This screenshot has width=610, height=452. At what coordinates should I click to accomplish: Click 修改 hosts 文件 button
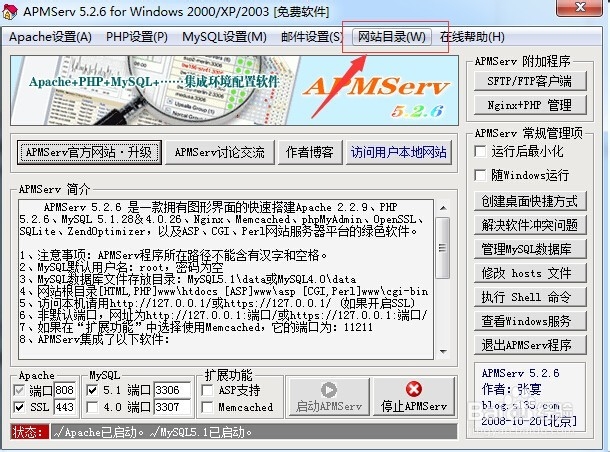pos(530,273)
